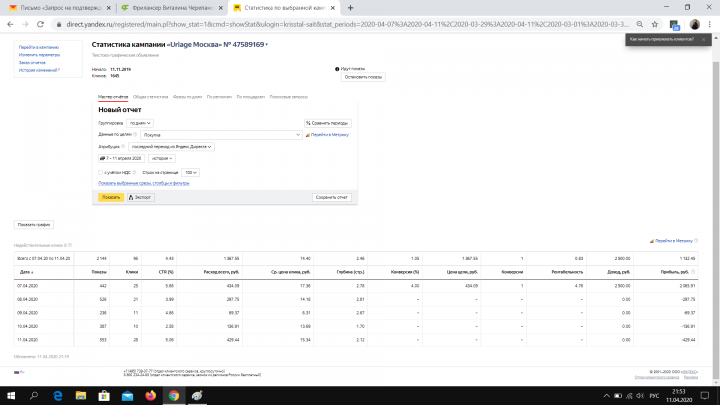Open the browser extension icon beside the star
The height and width of the screenshot is (405, 720).
pos(674,25)
